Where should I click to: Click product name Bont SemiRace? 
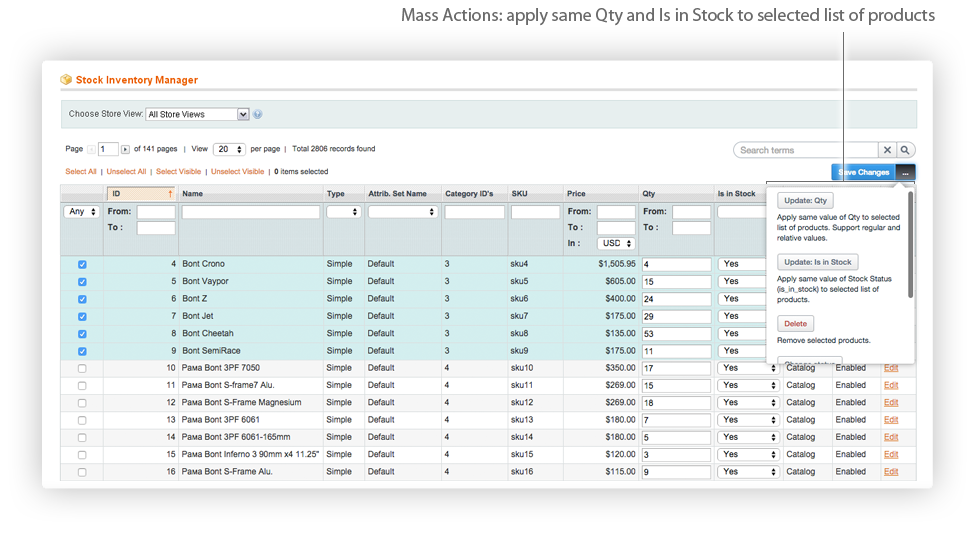pos(211,350)
